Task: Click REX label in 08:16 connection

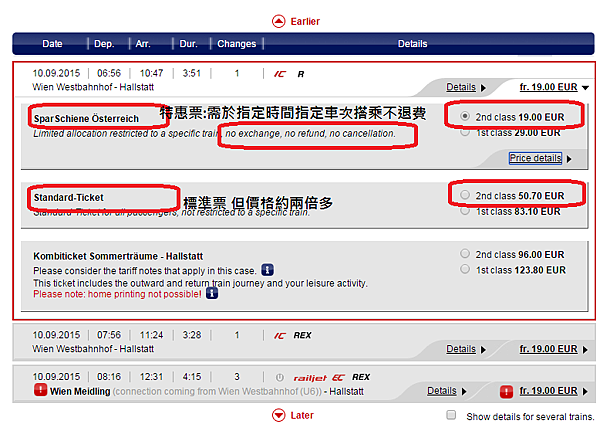Action: [361, 377]
